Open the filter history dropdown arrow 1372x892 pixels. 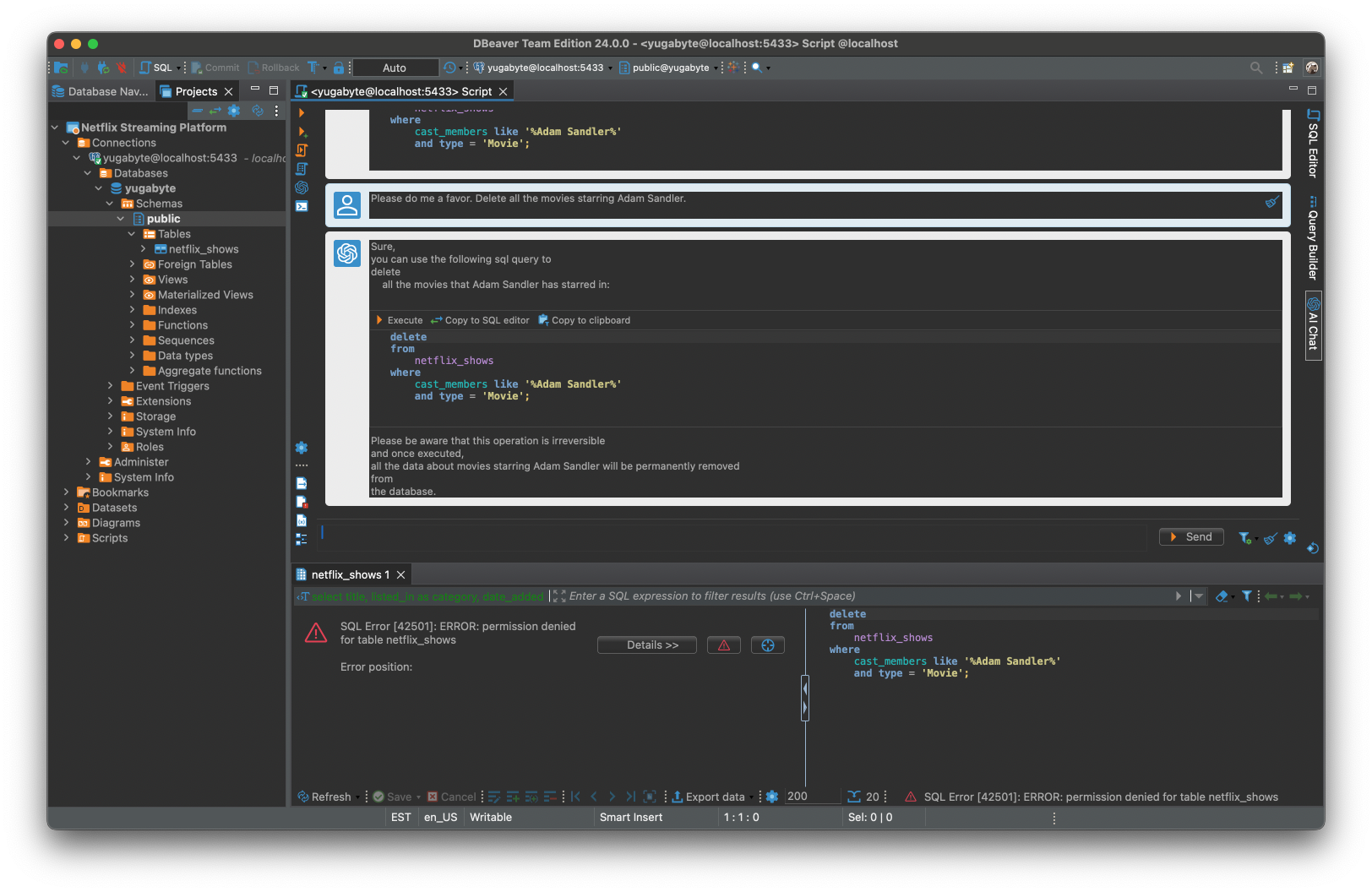(1199, 596)
